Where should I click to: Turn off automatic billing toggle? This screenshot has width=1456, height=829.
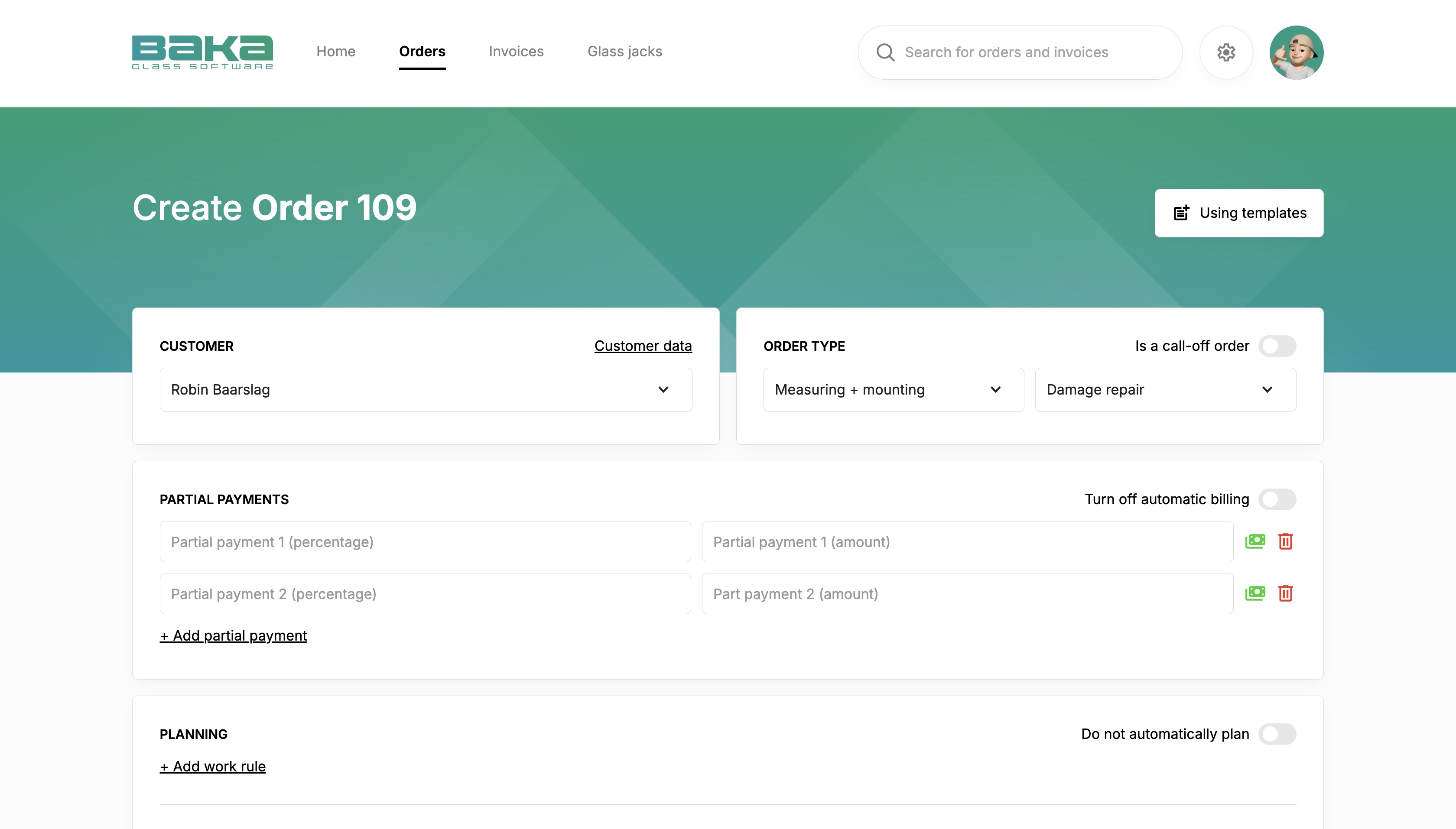click(1277, 499)
